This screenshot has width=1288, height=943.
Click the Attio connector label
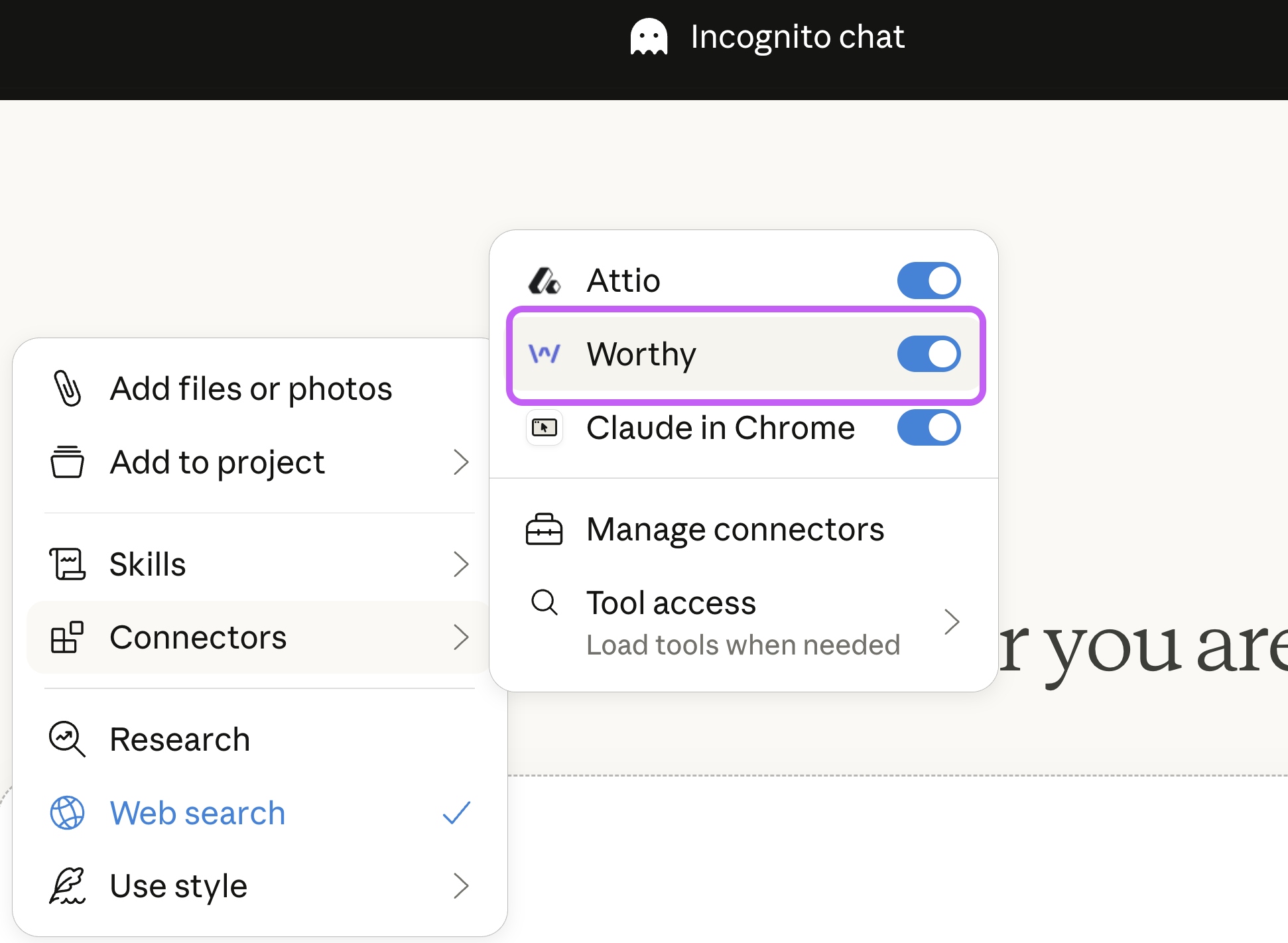623,281
